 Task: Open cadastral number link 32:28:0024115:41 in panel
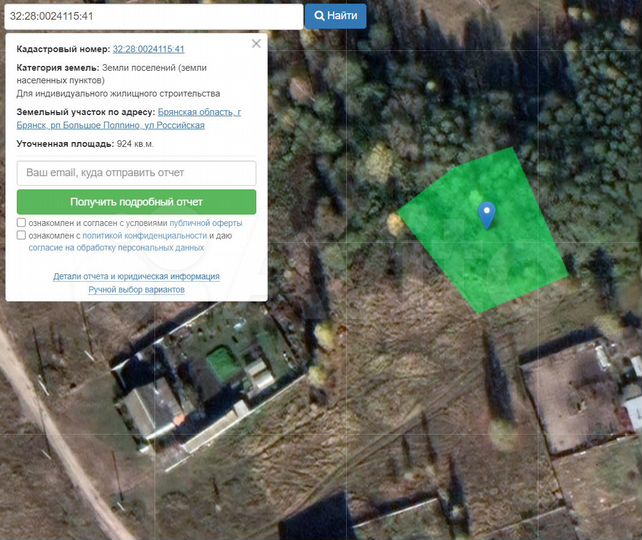click(148, 48)
